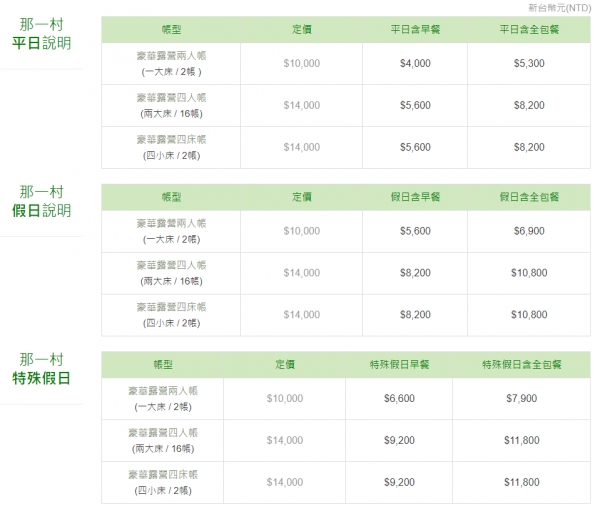Click the $10,000 list price in 假日 table

tap(301, 231)
